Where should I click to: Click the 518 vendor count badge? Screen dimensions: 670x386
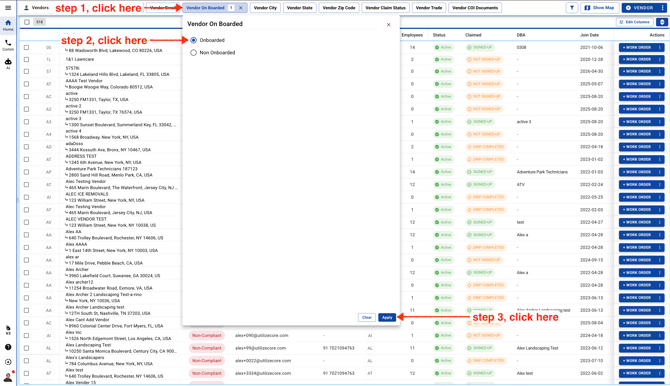click(x=39, y=22)
